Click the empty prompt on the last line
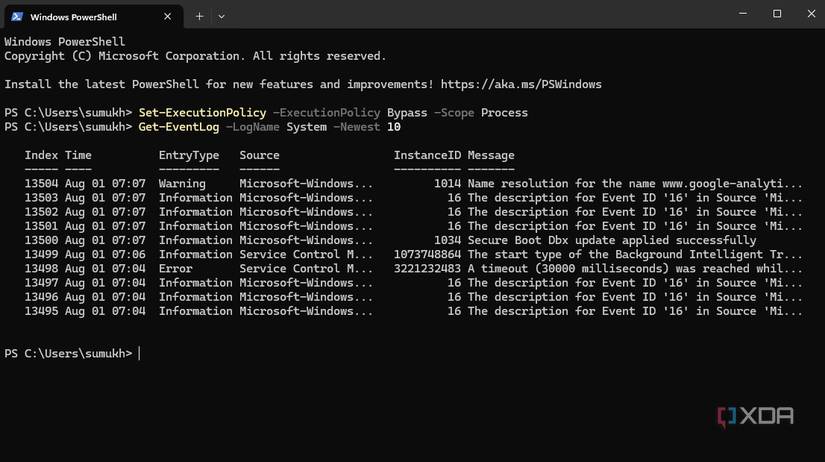 139,353
